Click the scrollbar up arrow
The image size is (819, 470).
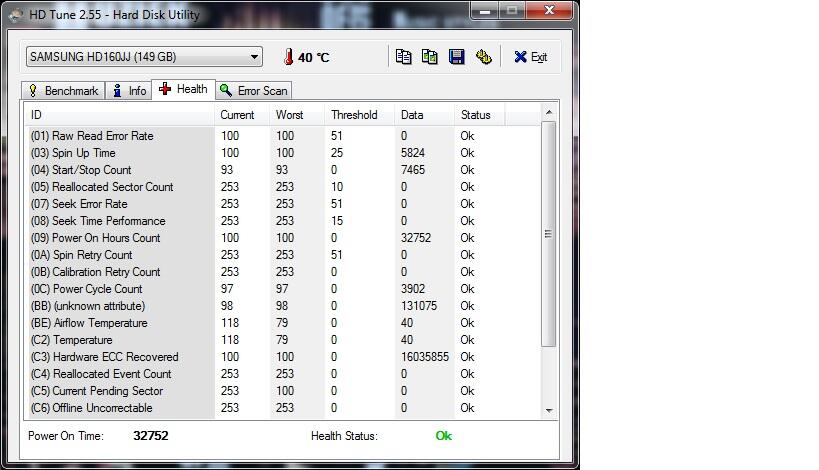point(548,112)
